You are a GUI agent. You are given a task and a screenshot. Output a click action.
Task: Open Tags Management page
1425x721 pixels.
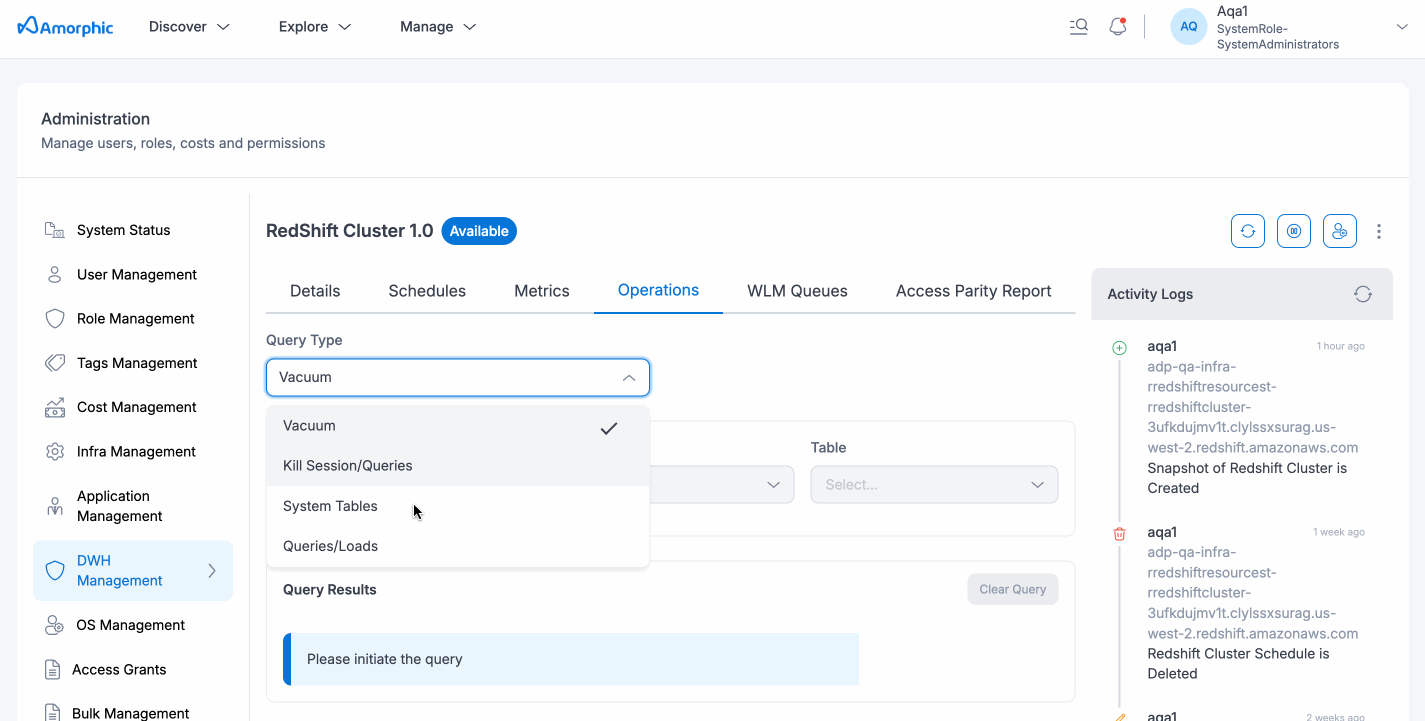[138, 363]
